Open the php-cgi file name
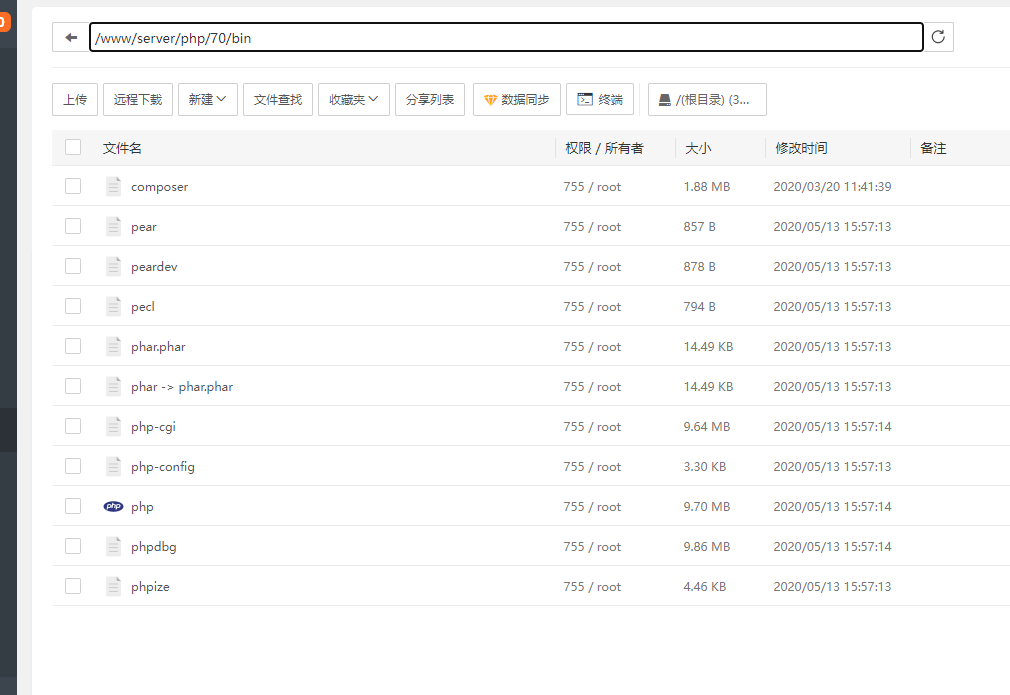This screenshot has width=1010, height=695. click(153, 426)
